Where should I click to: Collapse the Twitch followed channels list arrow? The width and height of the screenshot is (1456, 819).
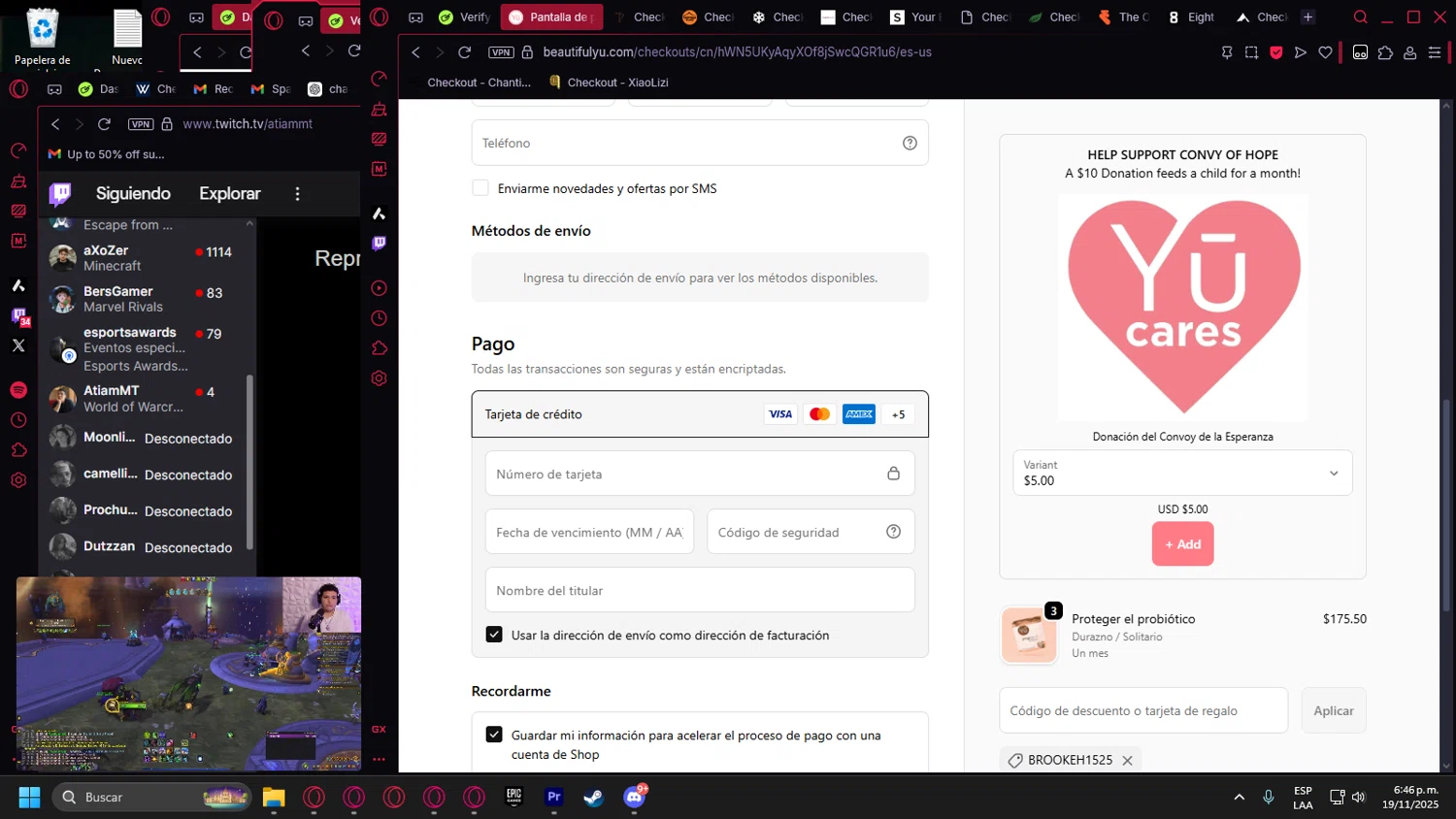[x=249, y=224]
